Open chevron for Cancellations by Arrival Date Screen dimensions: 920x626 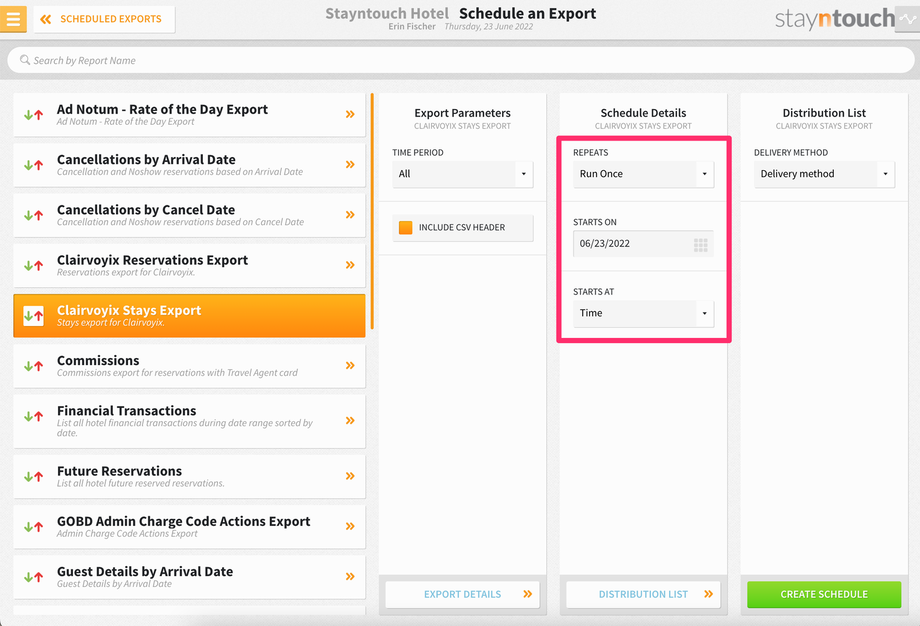click(x=350, y=164)
